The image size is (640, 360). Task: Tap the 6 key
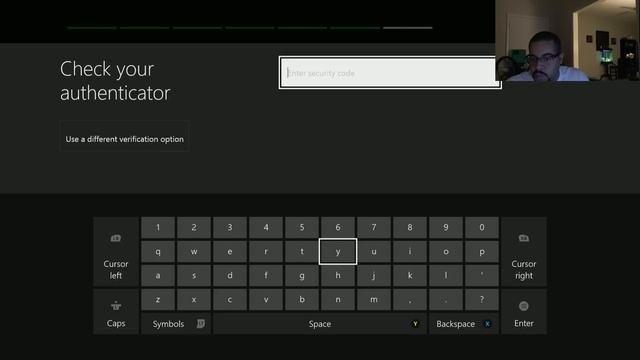[x=338, y=227]
